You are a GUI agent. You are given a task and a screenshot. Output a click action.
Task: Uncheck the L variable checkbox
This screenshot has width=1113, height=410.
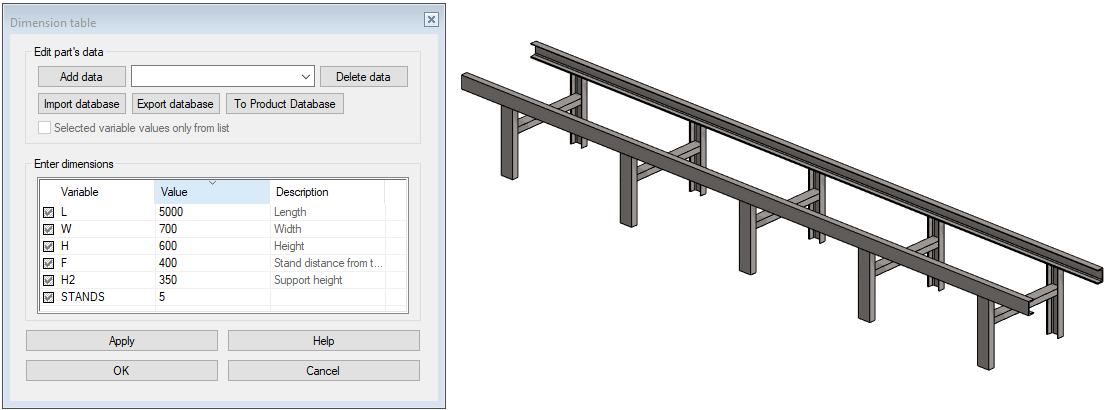(48, 212)
